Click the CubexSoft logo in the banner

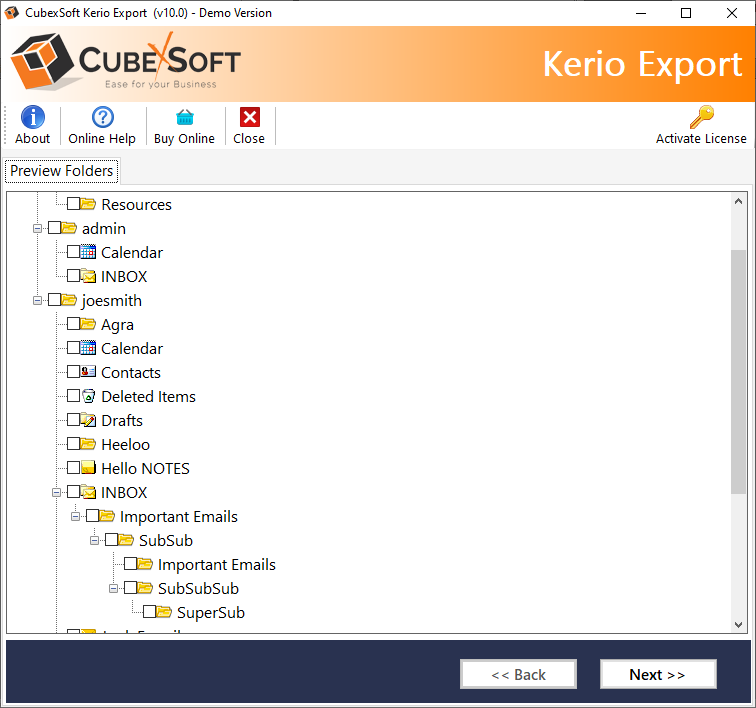(125, 61)
